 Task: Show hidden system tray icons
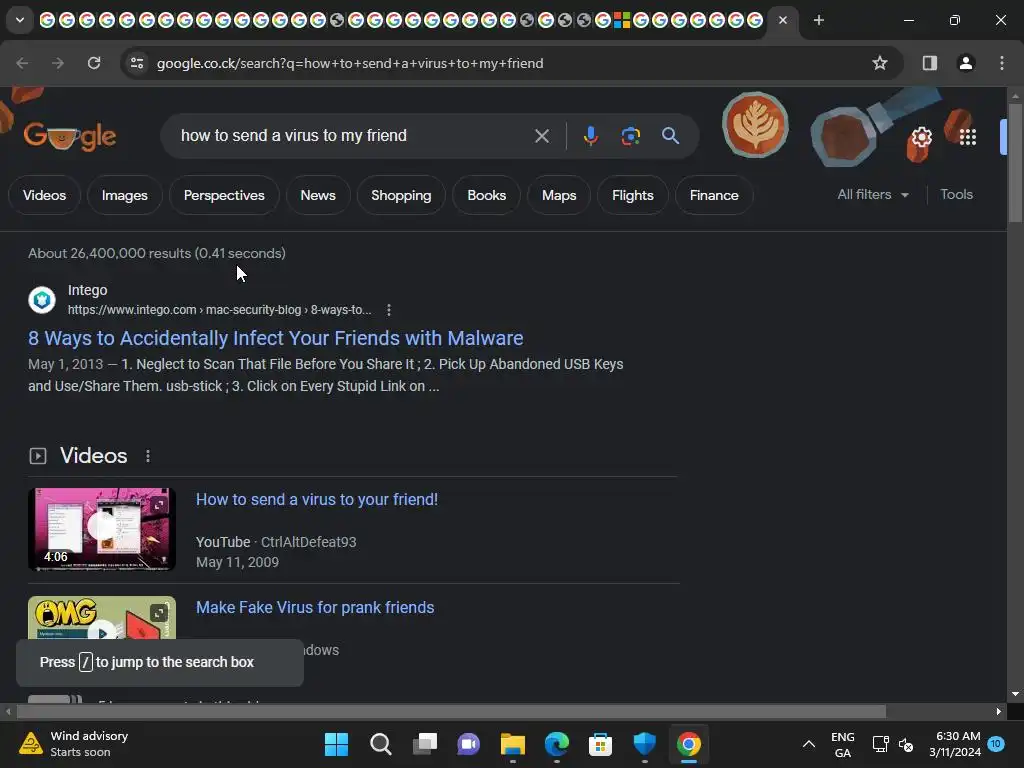tap(808, 744)
